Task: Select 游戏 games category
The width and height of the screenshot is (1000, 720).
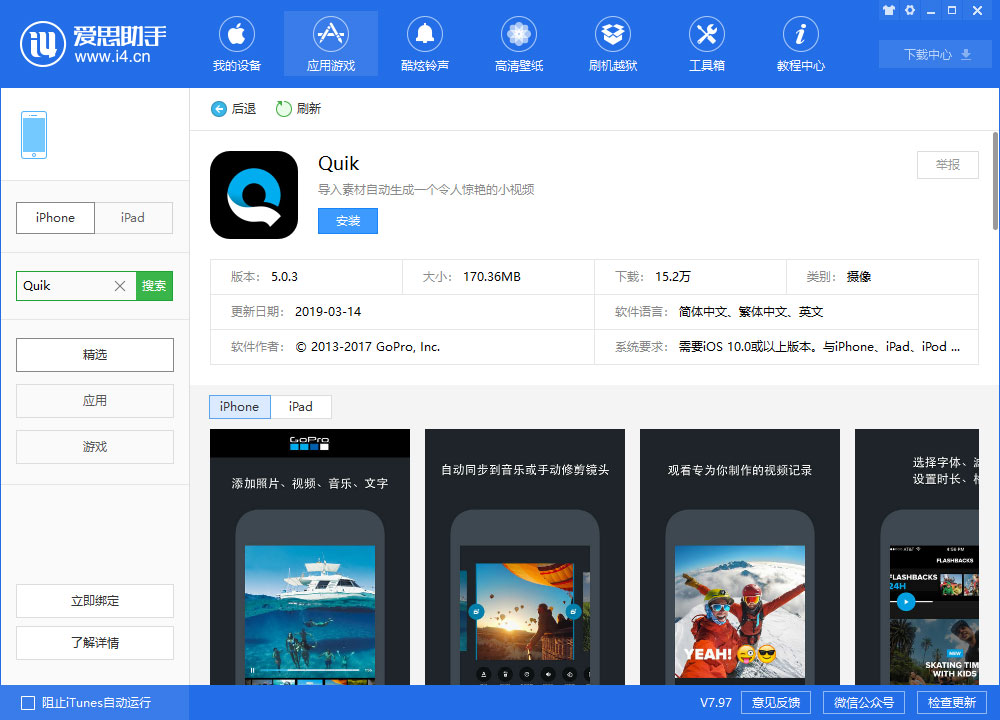Action: 95,446
